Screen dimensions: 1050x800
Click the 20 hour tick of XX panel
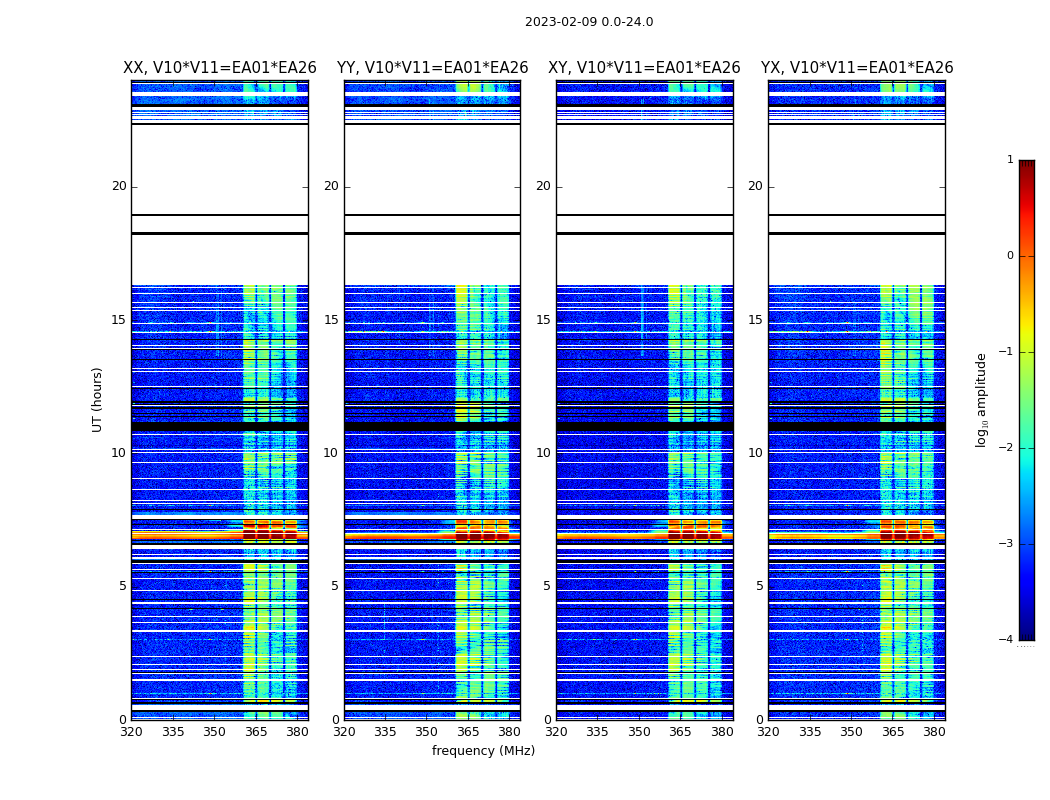[x=119, y=186]
